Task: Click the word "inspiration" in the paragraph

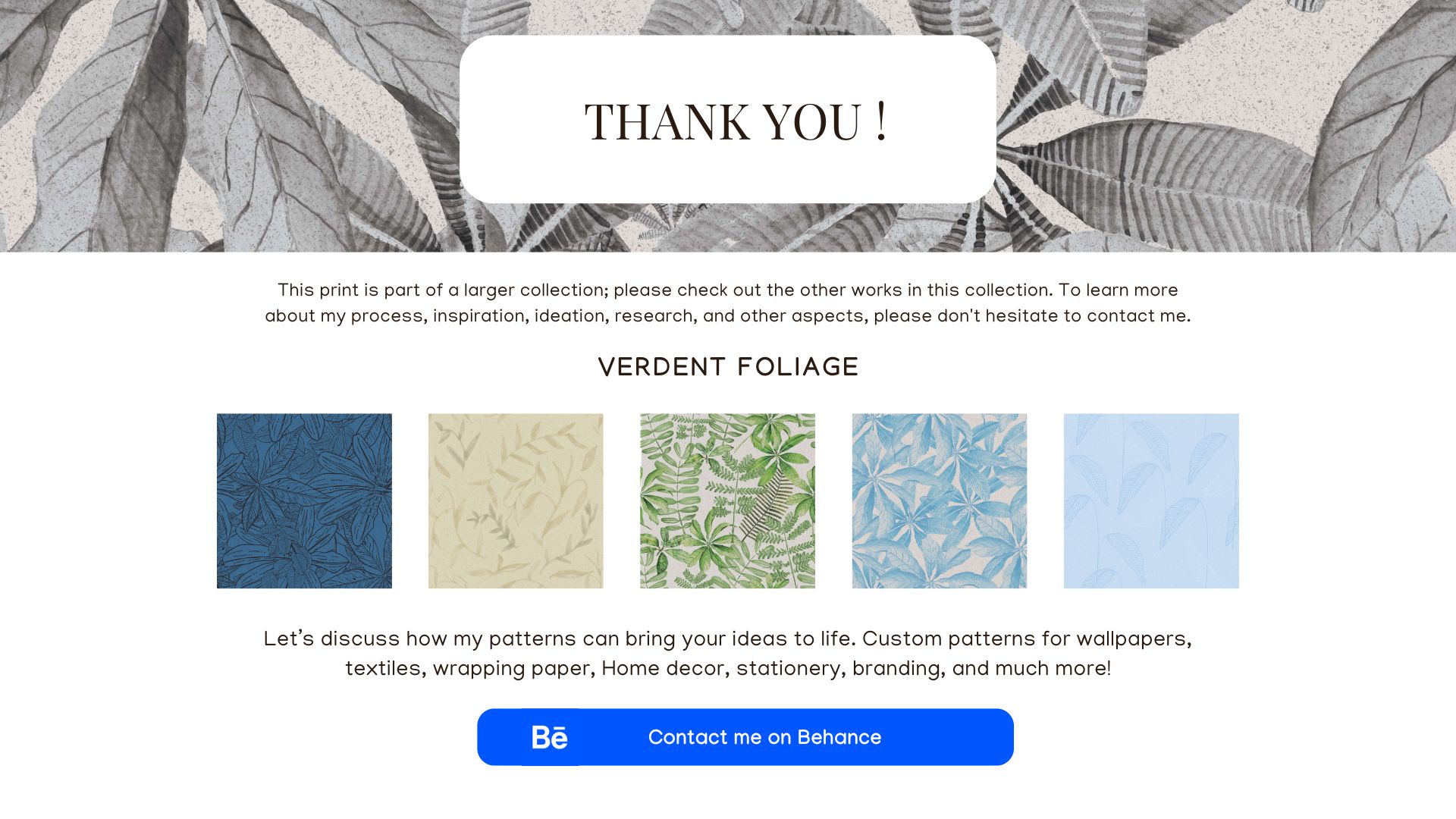Action: (x=479, y=316)
